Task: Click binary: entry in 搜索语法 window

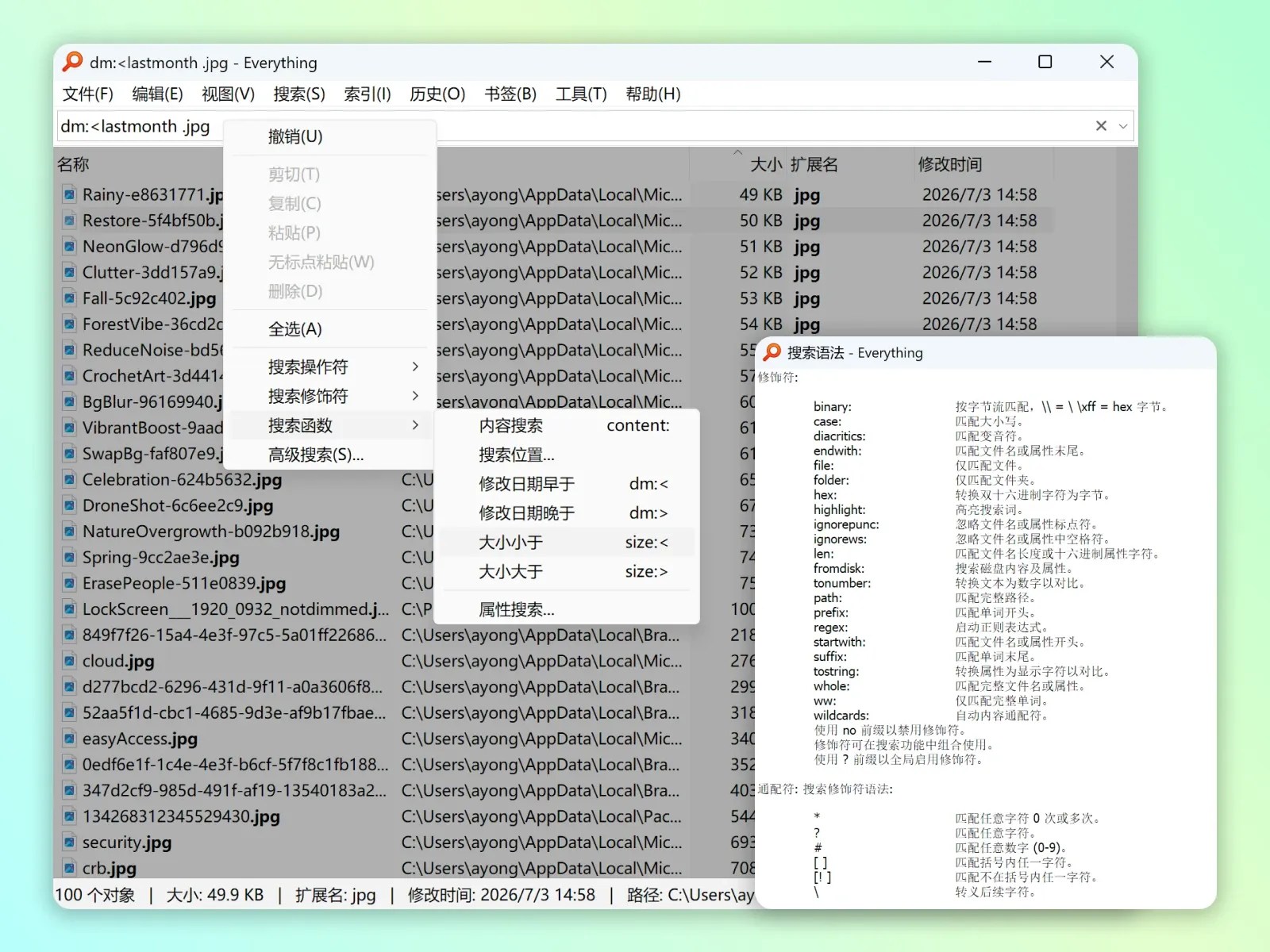Action: point(832,406)
